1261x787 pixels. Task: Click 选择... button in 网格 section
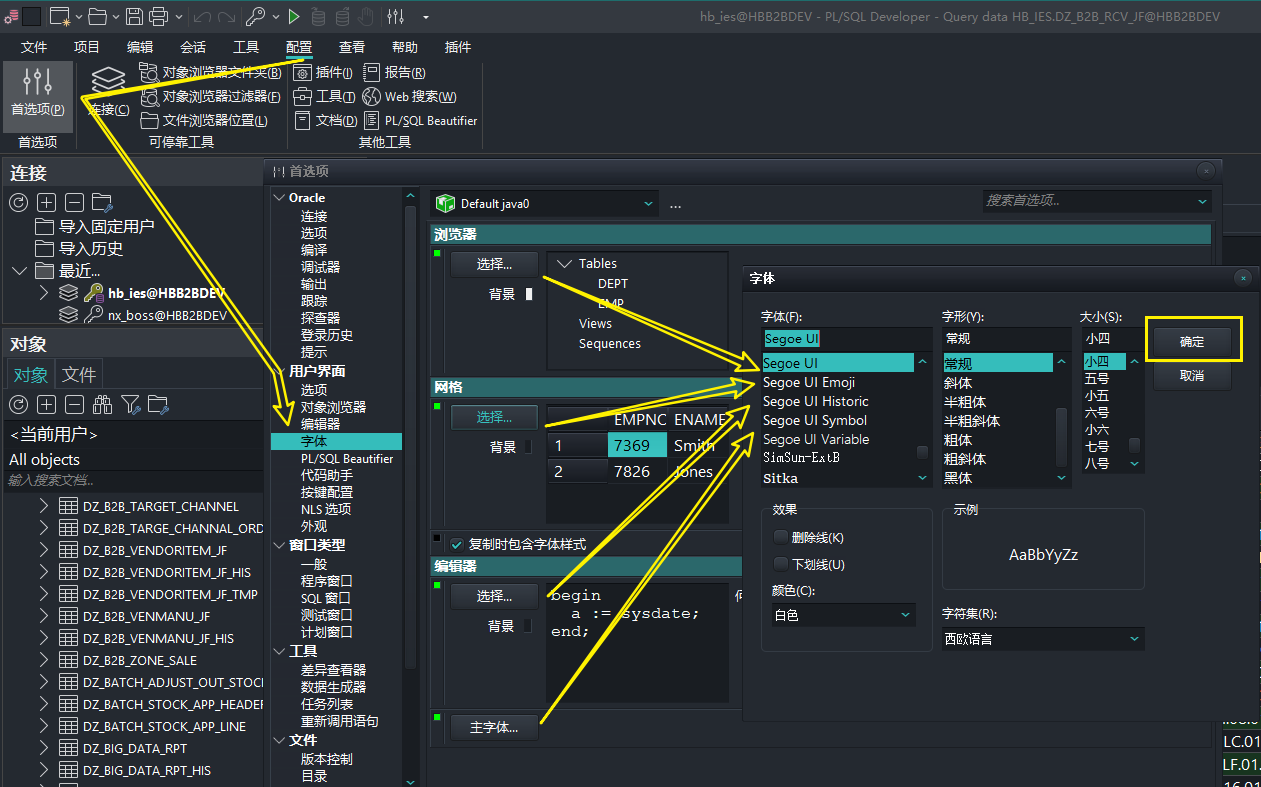[494, 417]
